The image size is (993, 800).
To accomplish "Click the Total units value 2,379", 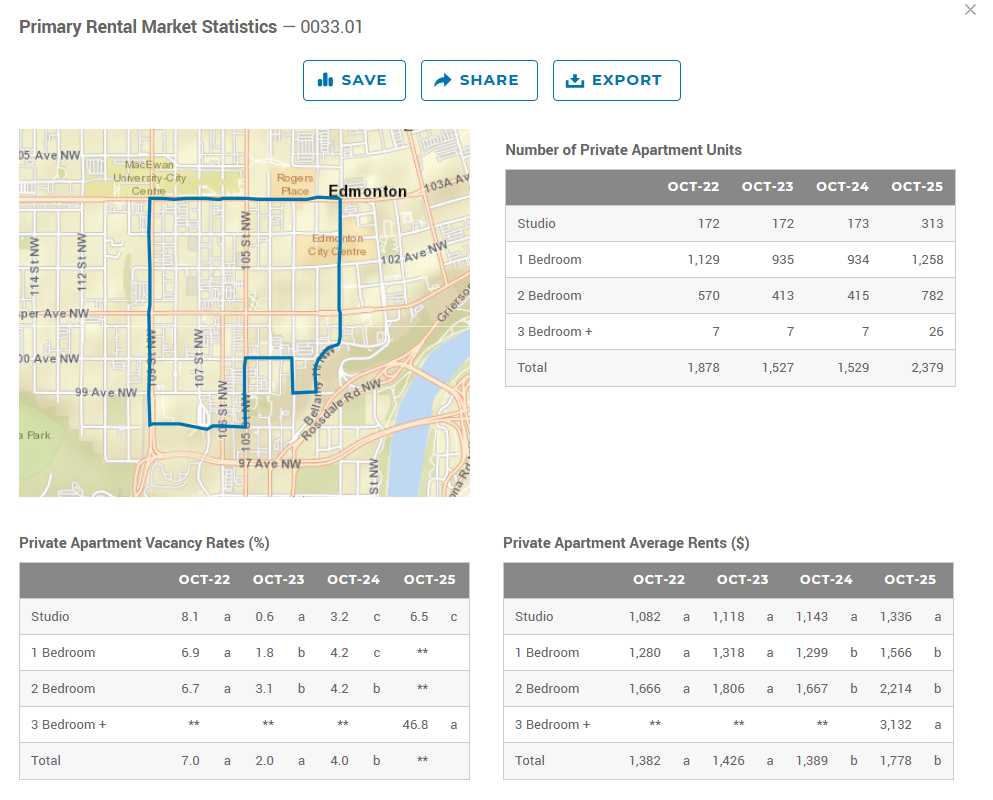I will (924, 368).
